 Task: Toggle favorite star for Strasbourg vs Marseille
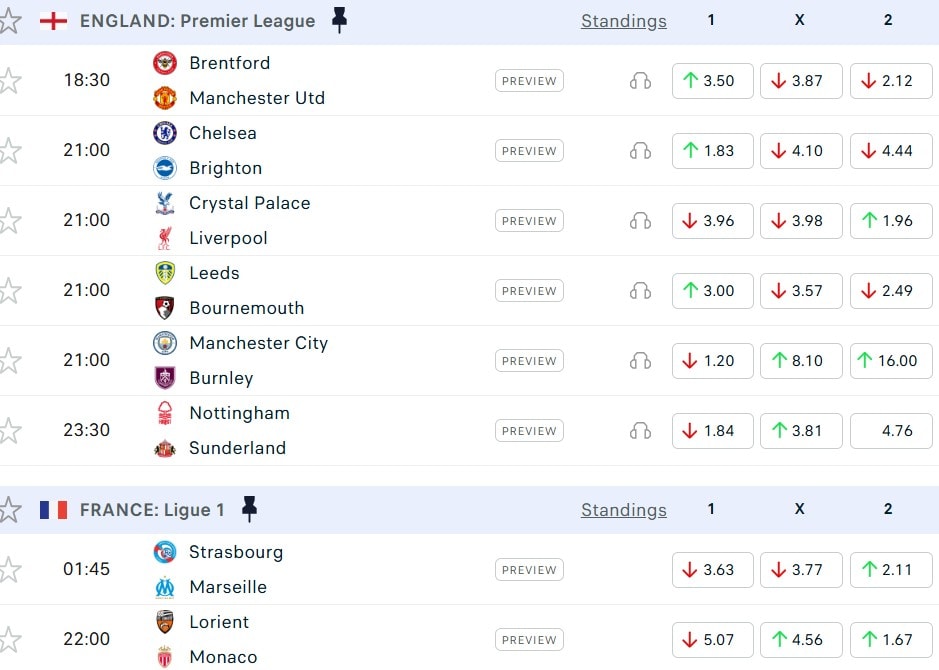point(9,570)
